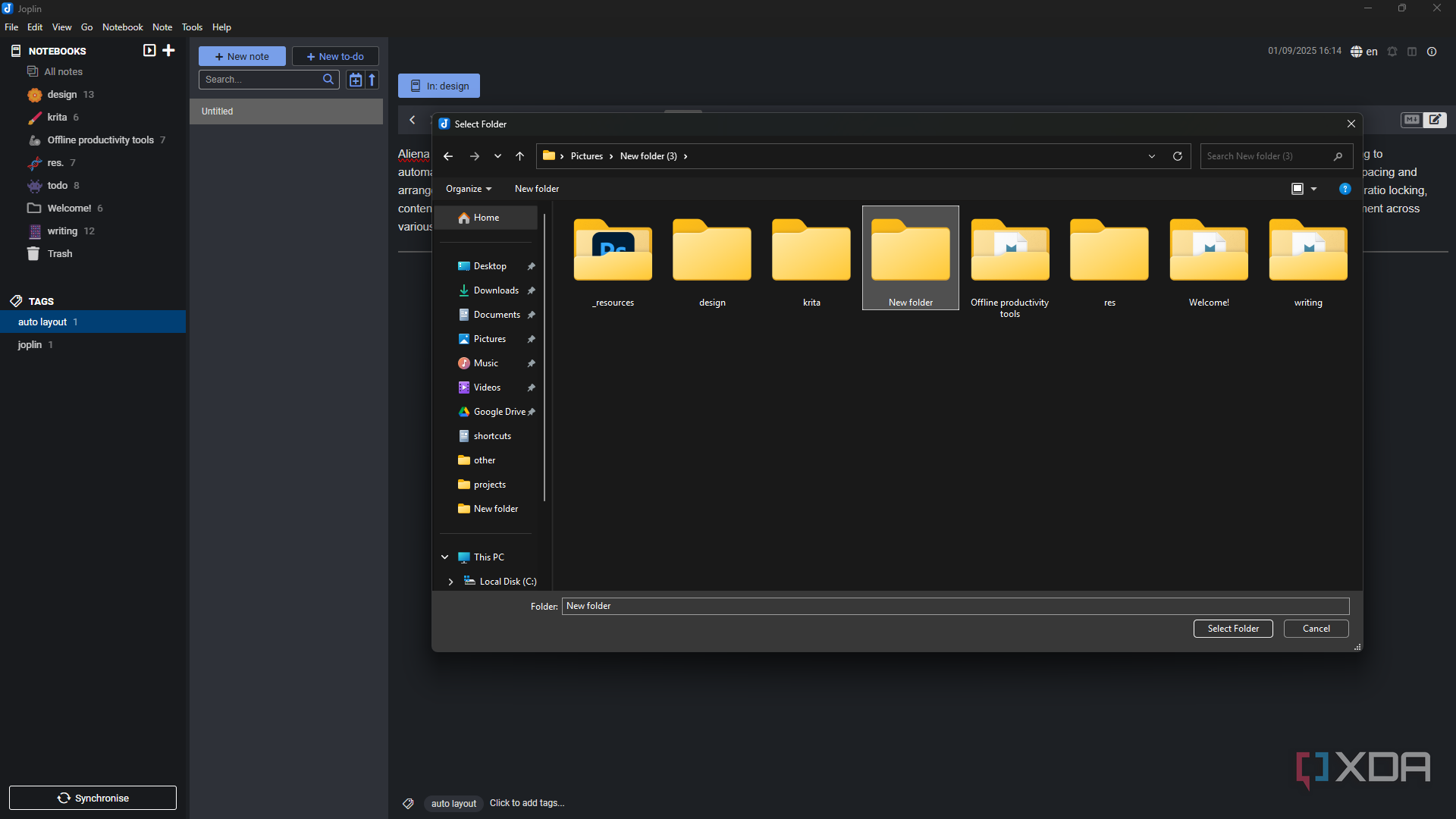The image size is (1456, 819).
Task: Select the writing notebook in sidebar
Action: coord(62,231)
